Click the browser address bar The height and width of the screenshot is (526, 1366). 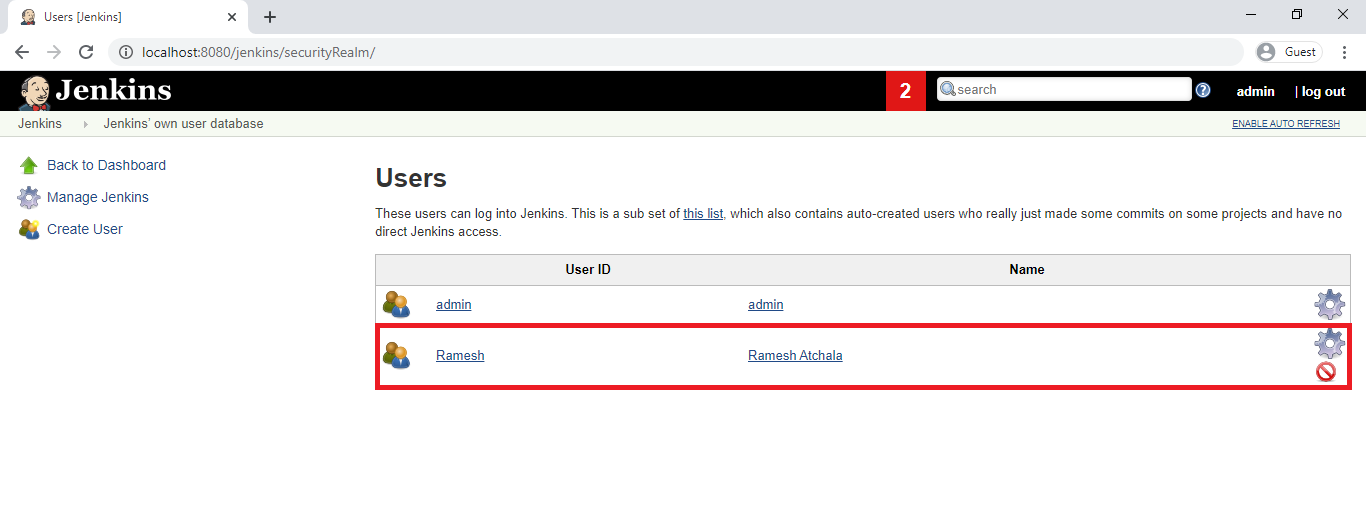675,52
